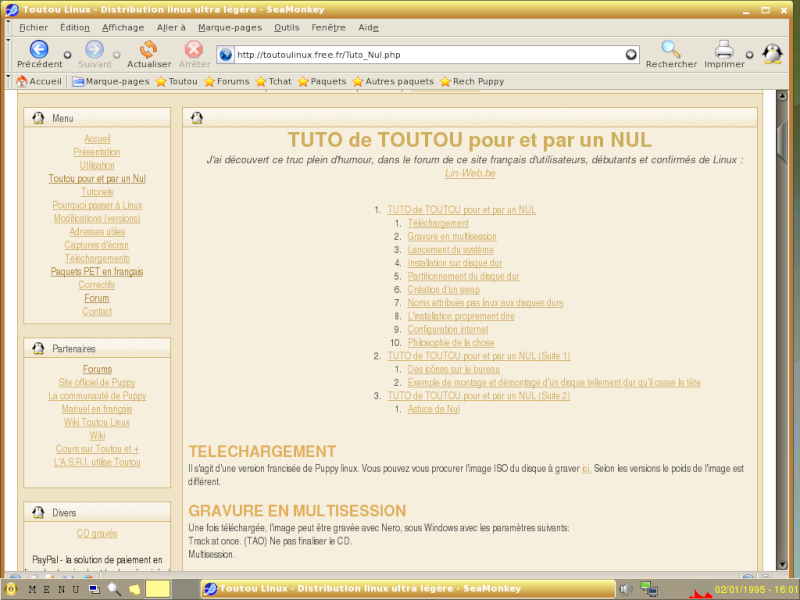Open the MENU button in taskbar
The image size is (800, 600).
click(x=54, y=589)
